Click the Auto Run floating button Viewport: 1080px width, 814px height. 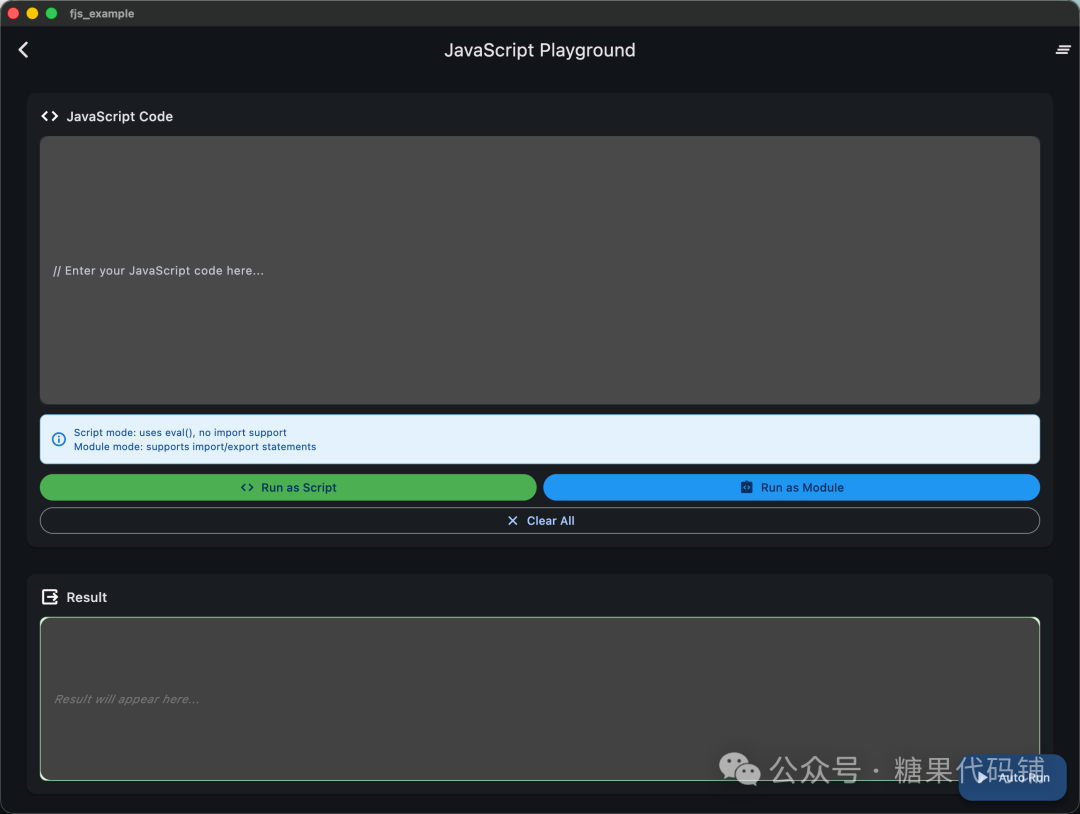pos(1012,777)
